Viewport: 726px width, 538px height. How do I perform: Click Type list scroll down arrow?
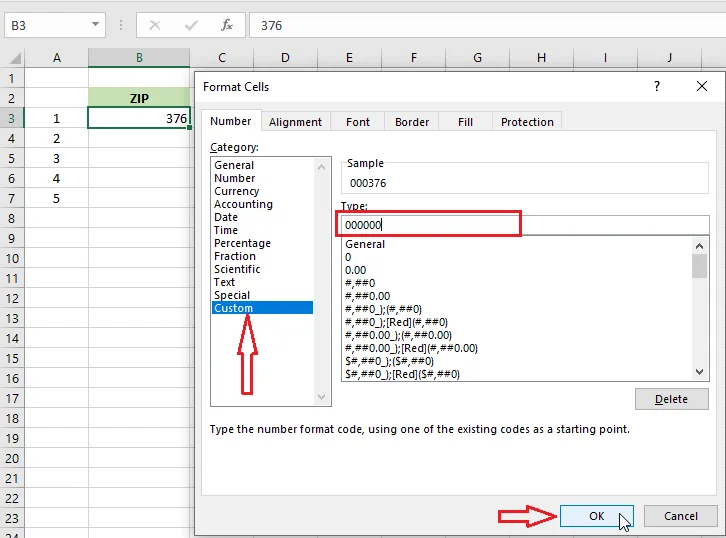699,372
